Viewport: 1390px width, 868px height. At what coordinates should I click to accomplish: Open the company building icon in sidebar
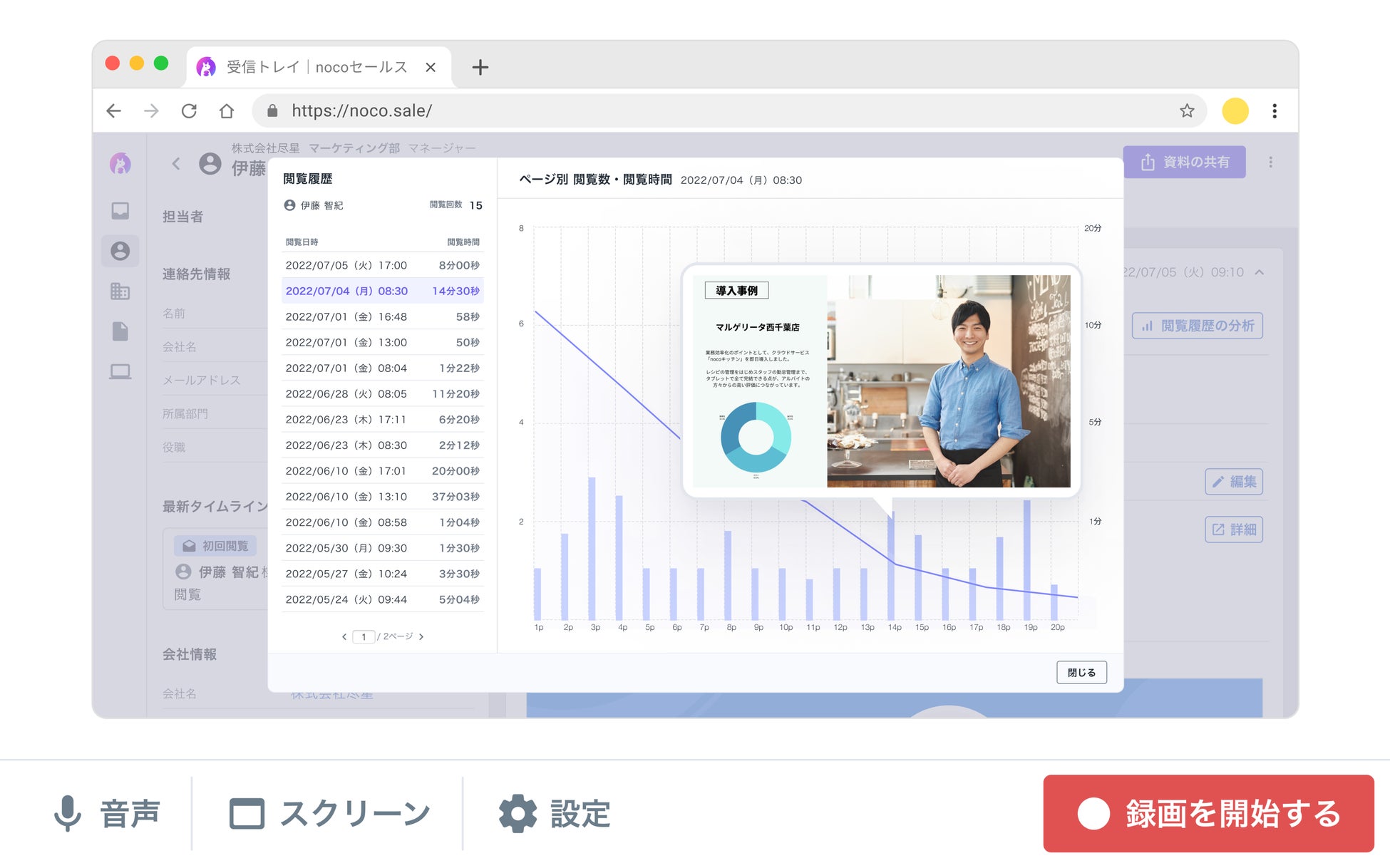(120, 291)
